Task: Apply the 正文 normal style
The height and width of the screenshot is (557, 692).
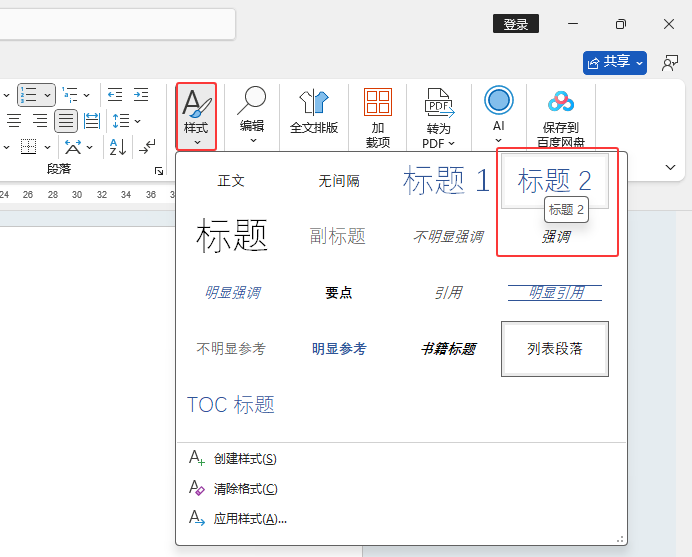Action: (x=231, y=181)
